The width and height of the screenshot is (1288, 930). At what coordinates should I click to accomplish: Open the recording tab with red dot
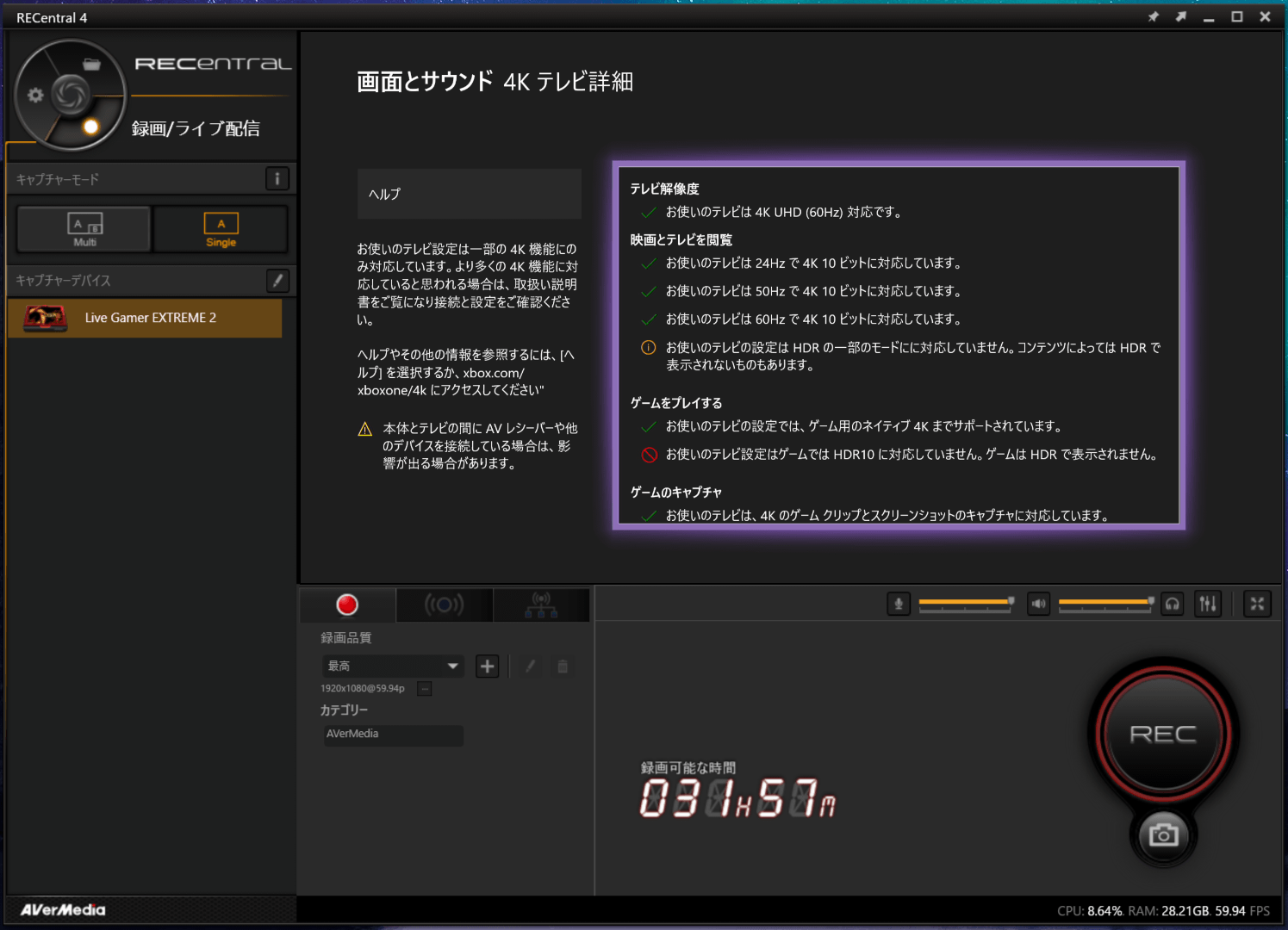coord(347,604)
